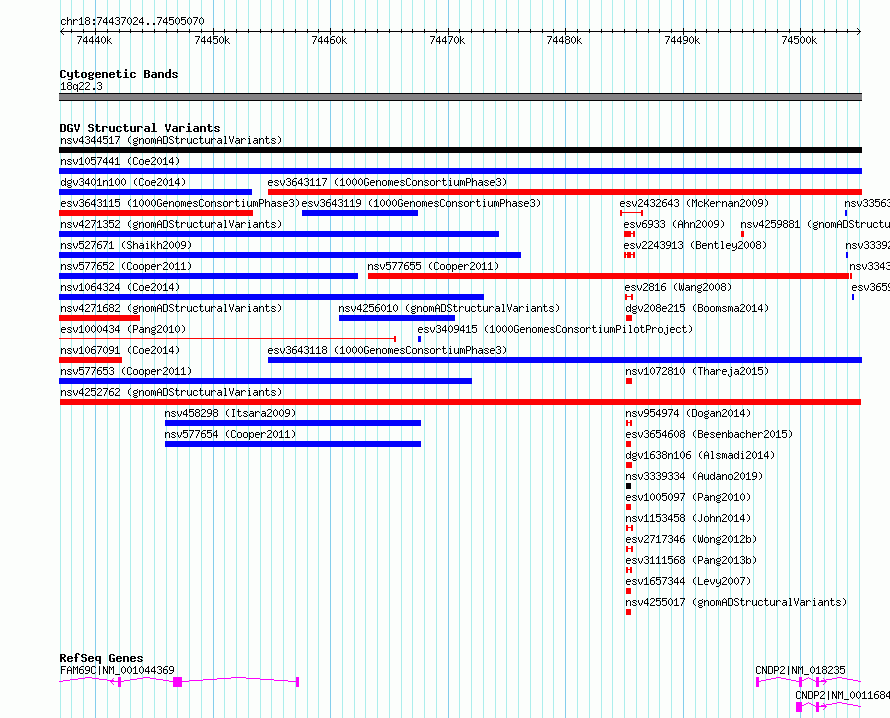Open esv3643118 variant label

(387, 350)
